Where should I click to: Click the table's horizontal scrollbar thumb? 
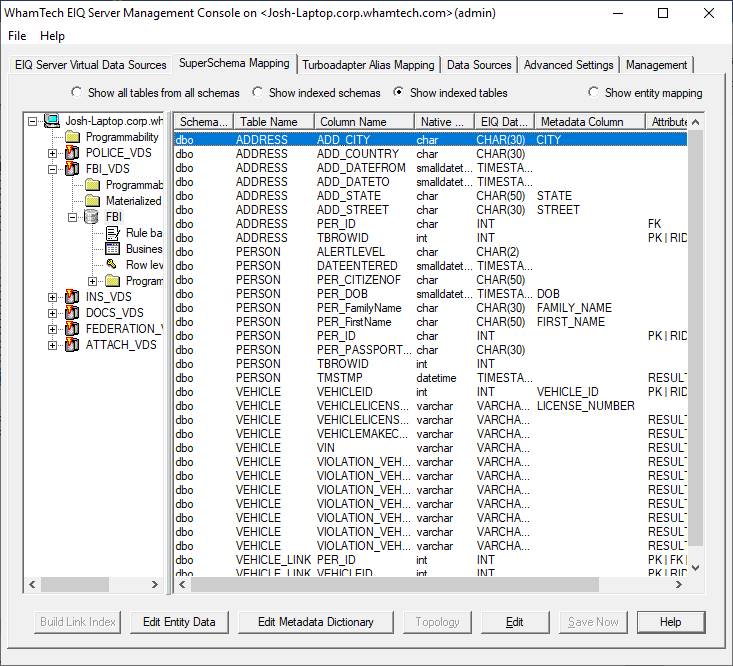pyautogui.click(x=395, y=584)
